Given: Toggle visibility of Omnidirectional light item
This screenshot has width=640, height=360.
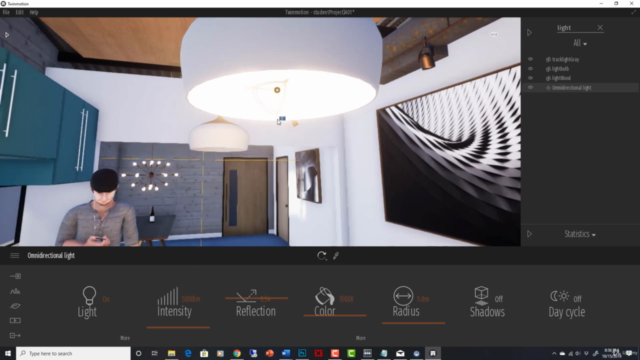Looking at the screenshot, I should tap(531, 87).
